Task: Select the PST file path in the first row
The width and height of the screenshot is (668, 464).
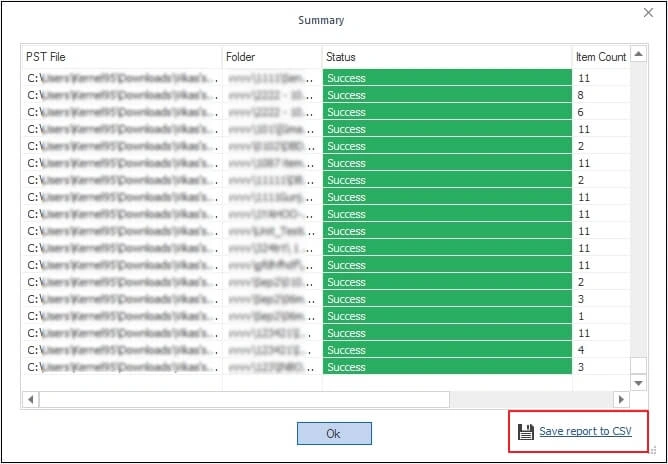Action: (x=122, y=78)
